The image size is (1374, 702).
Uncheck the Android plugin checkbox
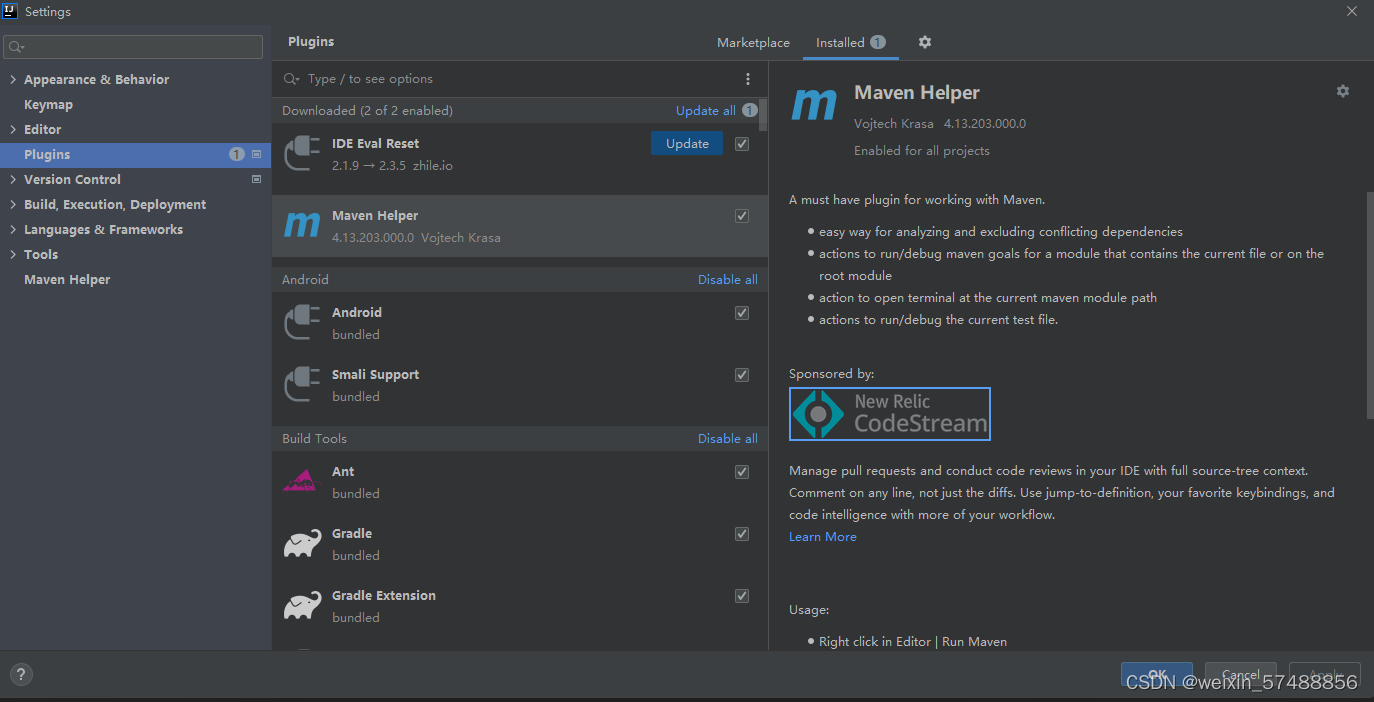742,313
